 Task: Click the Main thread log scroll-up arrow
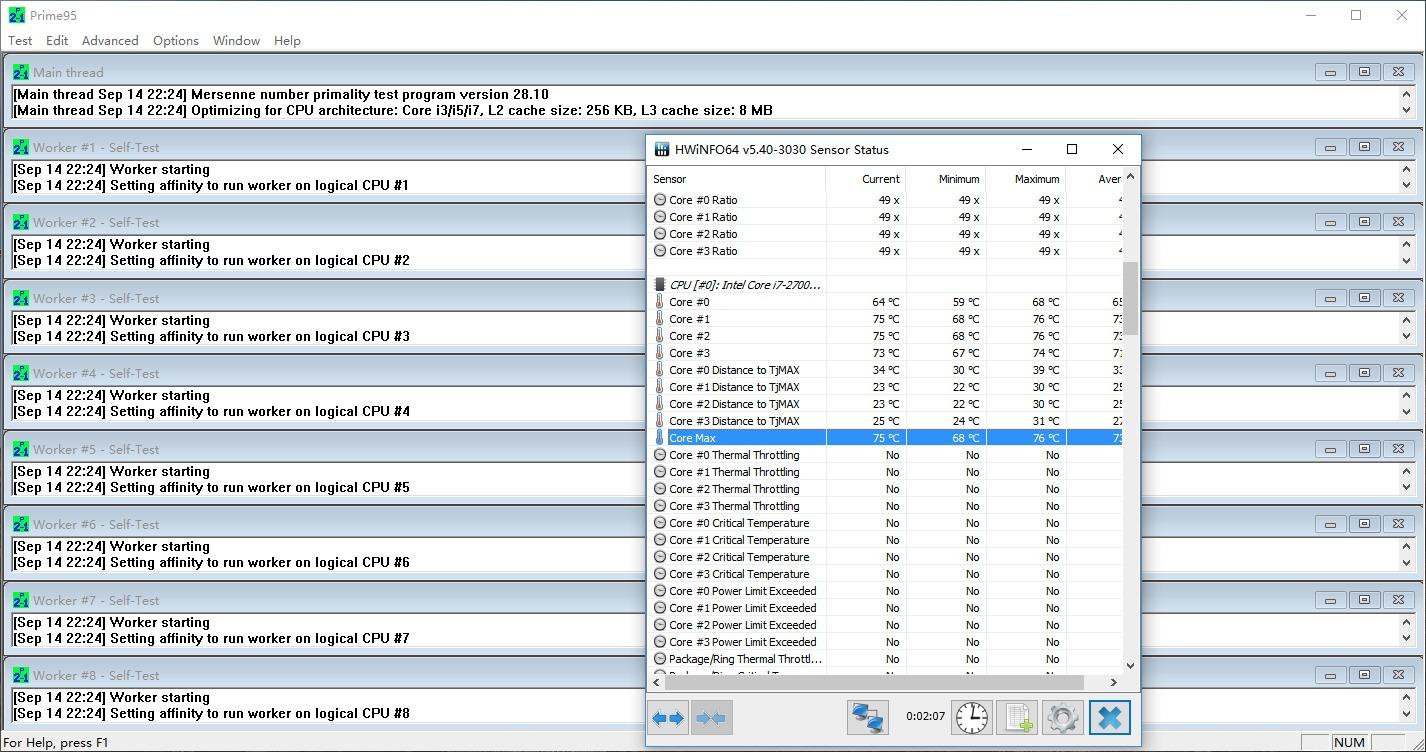(x=1406, y=94)
